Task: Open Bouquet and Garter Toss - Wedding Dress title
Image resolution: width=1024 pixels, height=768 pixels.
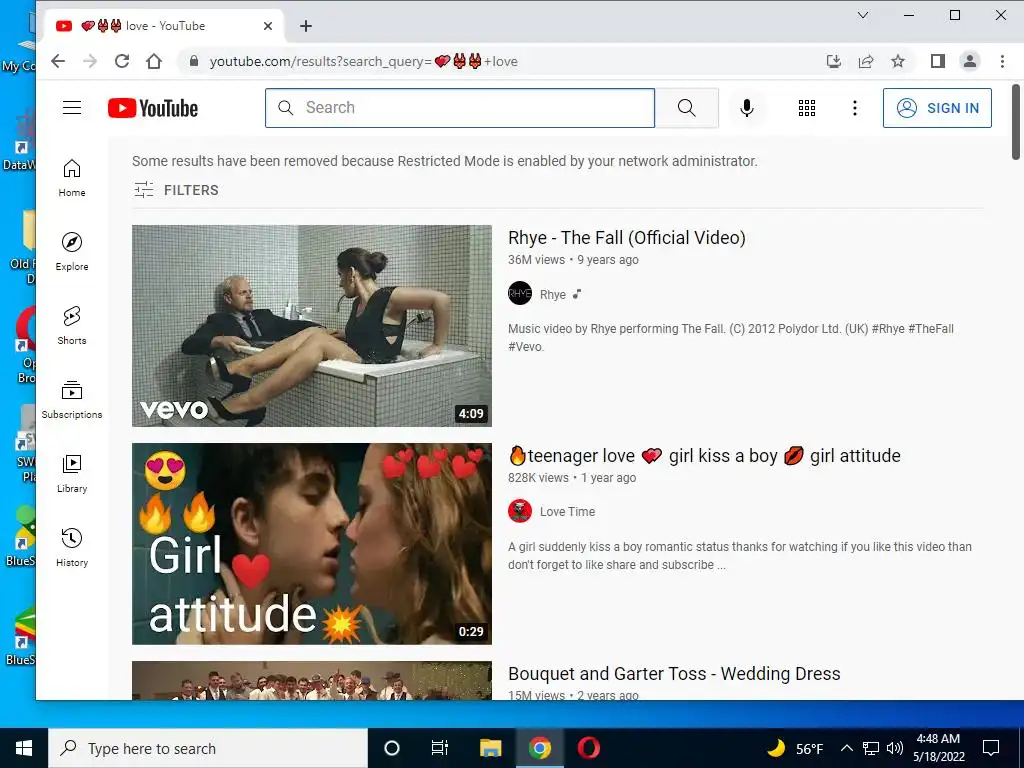Action: (674, 673)
